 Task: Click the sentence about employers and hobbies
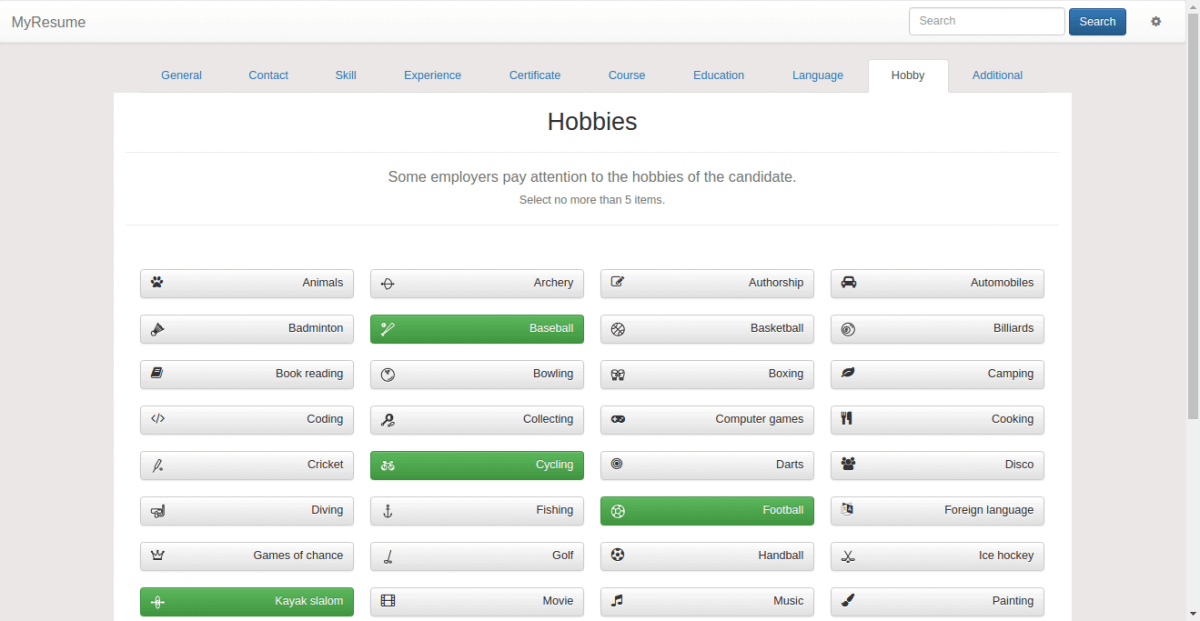592,177
